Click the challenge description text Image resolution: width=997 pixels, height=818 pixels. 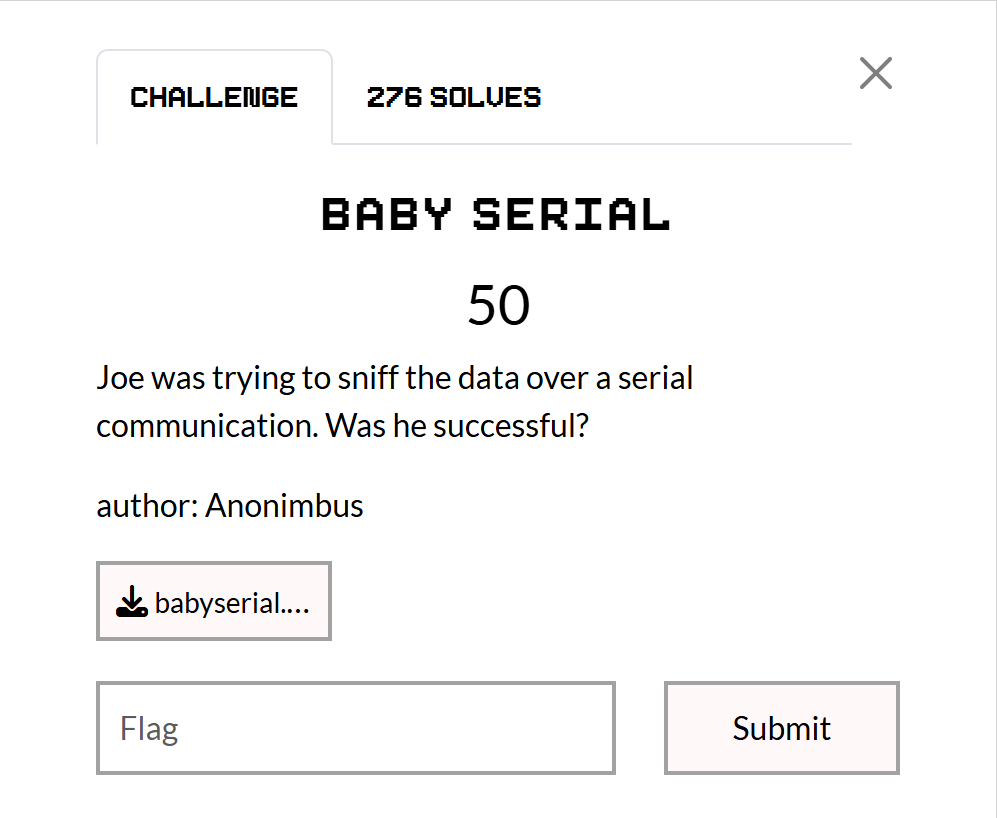[394, 400]
